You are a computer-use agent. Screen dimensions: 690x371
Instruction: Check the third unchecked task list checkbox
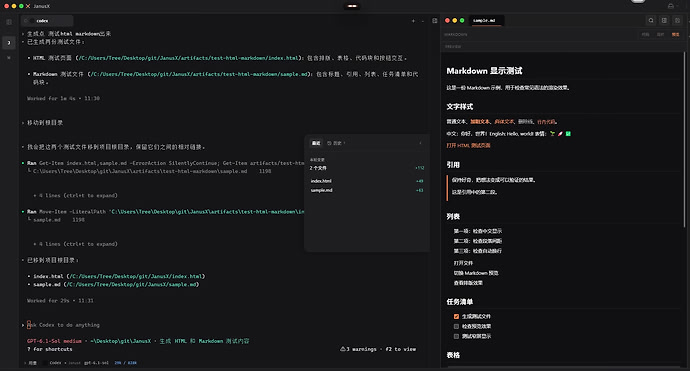pos(456,336)
